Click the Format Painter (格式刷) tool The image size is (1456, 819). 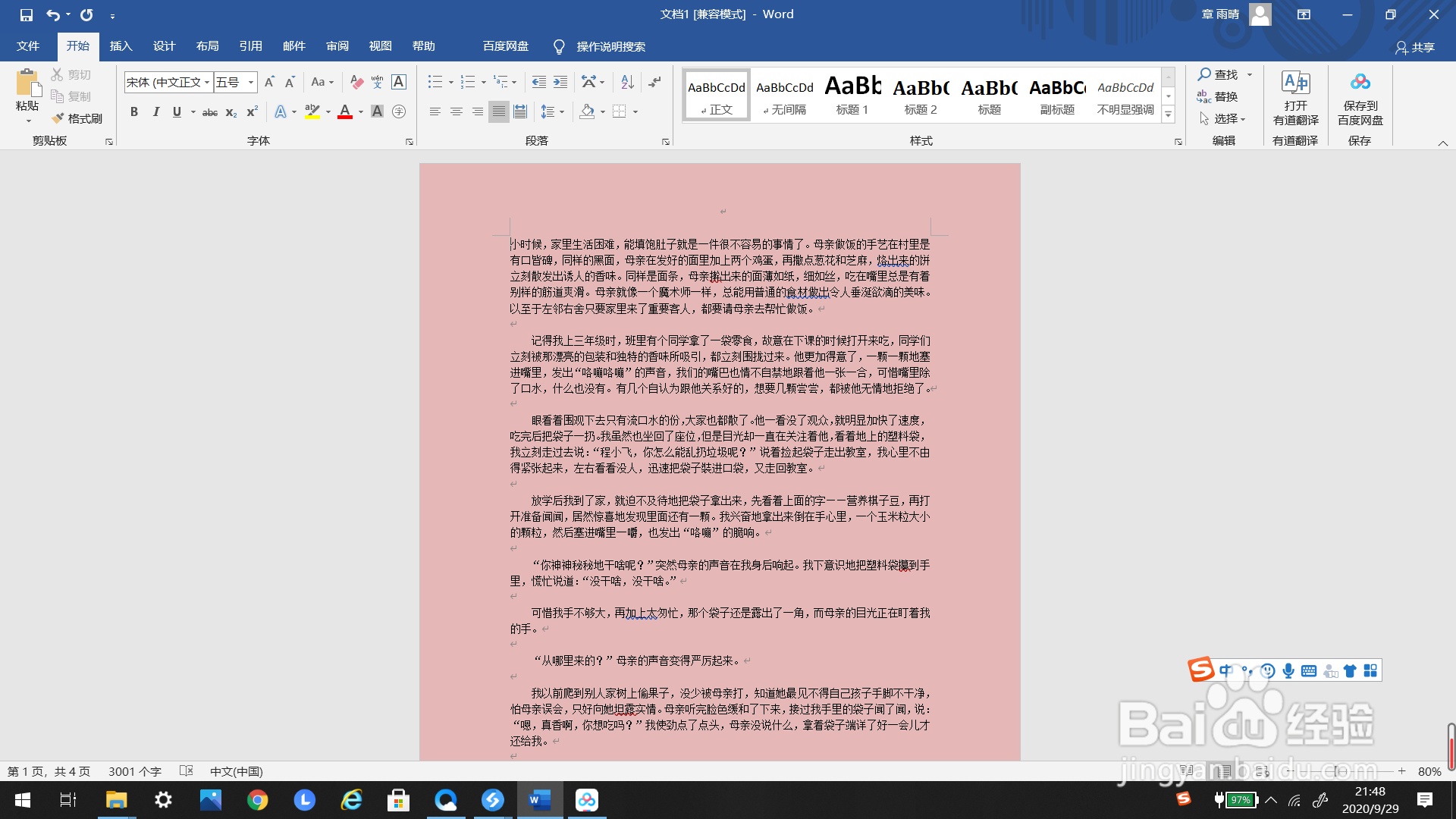tap(77, 118)
